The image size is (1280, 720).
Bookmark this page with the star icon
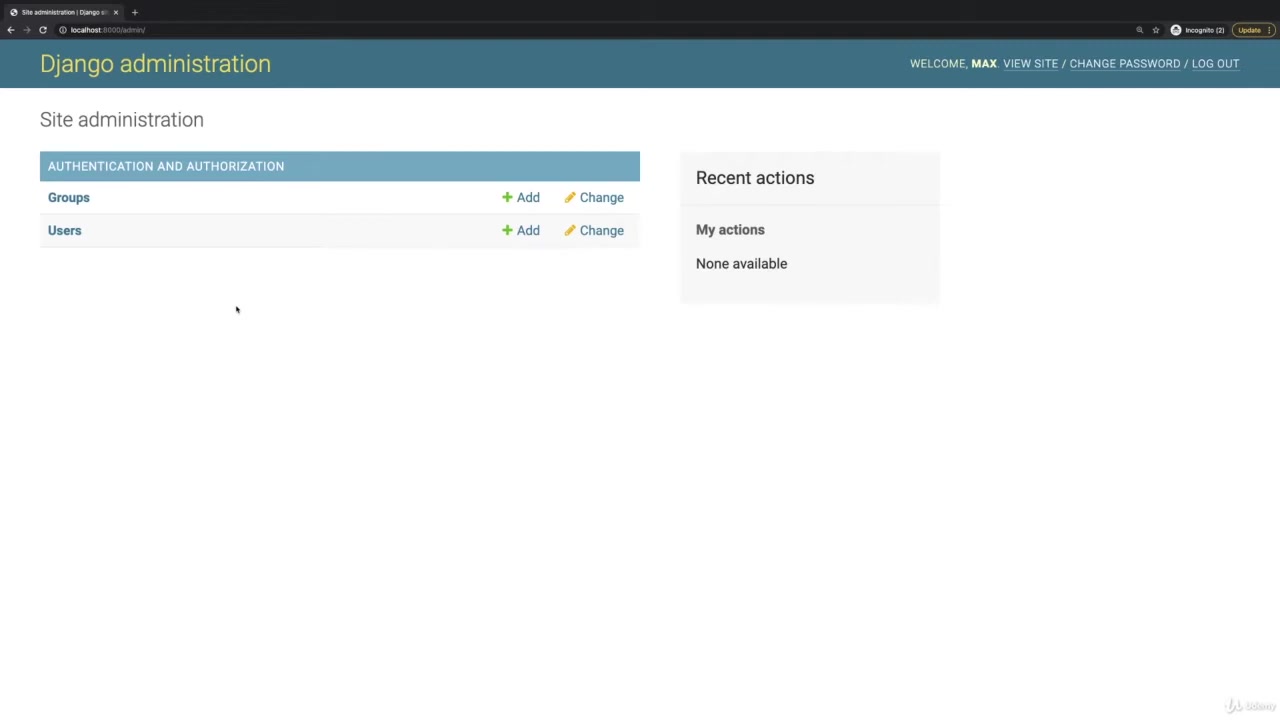[x=1156, y=30]
